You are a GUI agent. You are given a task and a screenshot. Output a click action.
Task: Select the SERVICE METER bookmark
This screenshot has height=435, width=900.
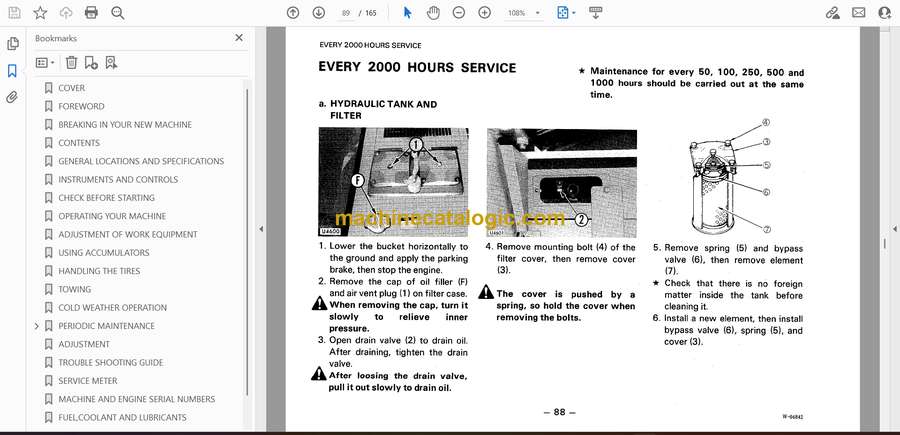coord(87,380)
